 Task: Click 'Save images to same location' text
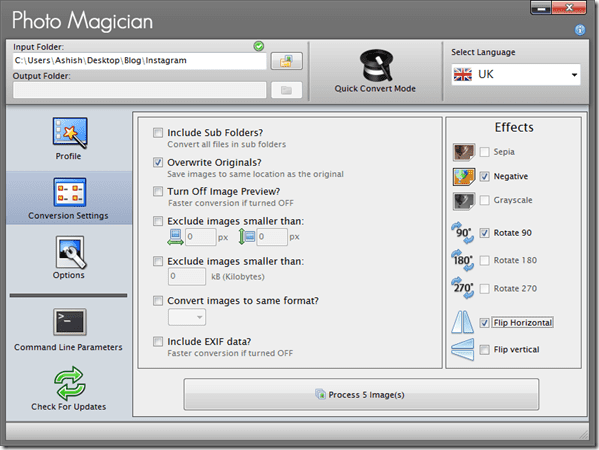point(256,174)
